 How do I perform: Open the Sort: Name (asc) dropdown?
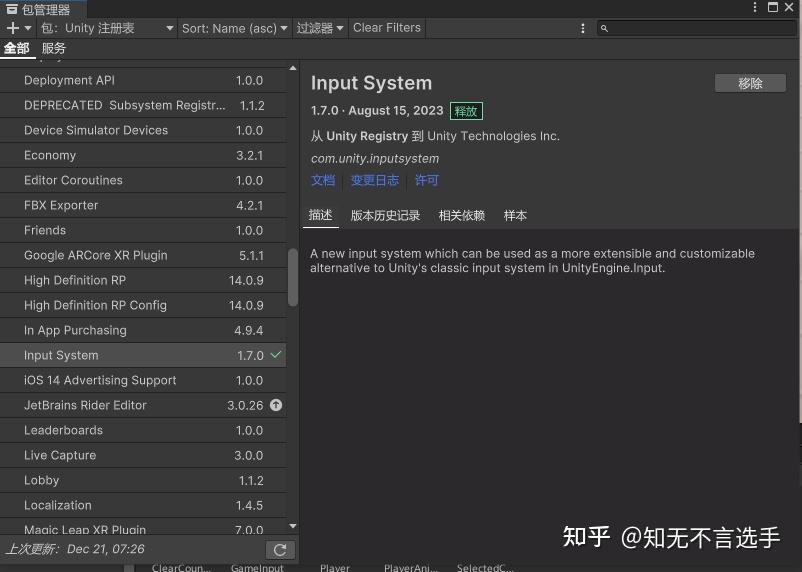[x=234, y=28]
